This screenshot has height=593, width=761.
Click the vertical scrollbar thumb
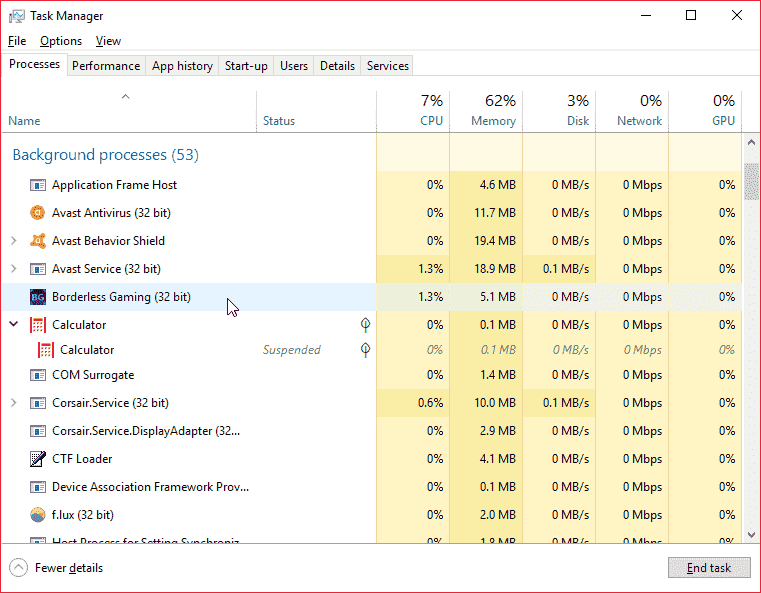(751, 182)
